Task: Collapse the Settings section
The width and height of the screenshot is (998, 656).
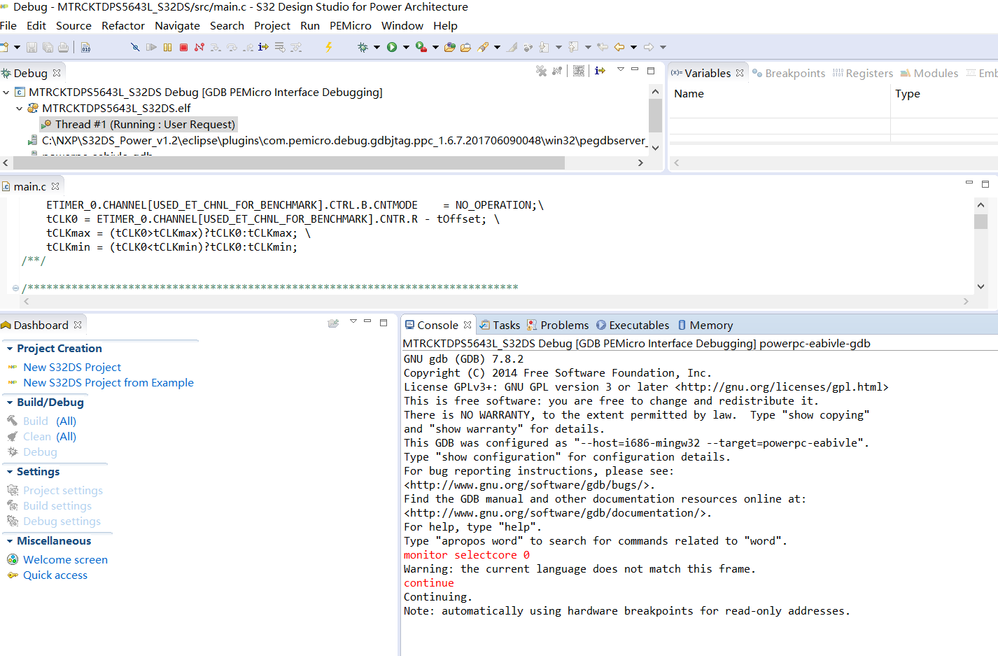Action: [10, 472]
